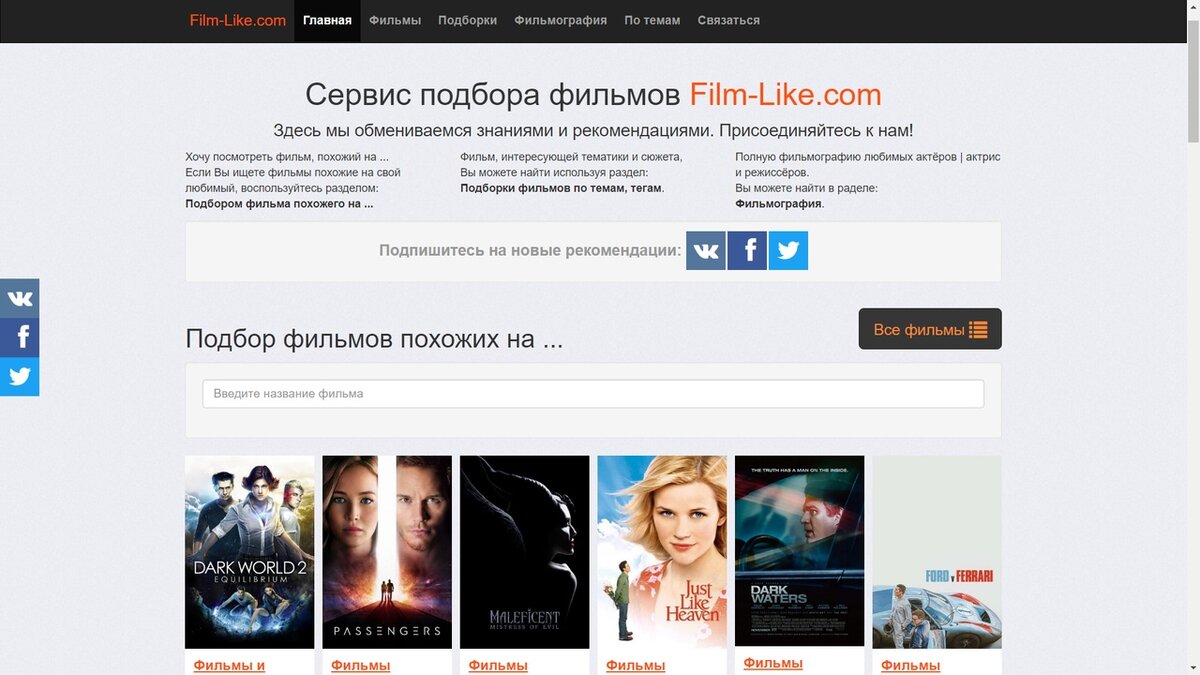1200x675 pixels.
Task: Open Facebook share in left sidebar
Action: pyautogui.click(x=19, y=337)
